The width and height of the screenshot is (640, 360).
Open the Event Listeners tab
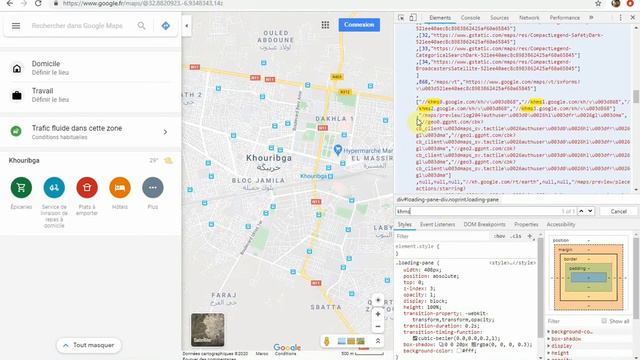coord(438,224)
